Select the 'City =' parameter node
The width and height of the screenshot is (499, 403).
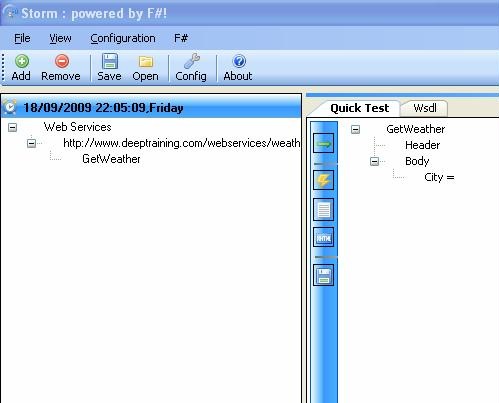439,177
